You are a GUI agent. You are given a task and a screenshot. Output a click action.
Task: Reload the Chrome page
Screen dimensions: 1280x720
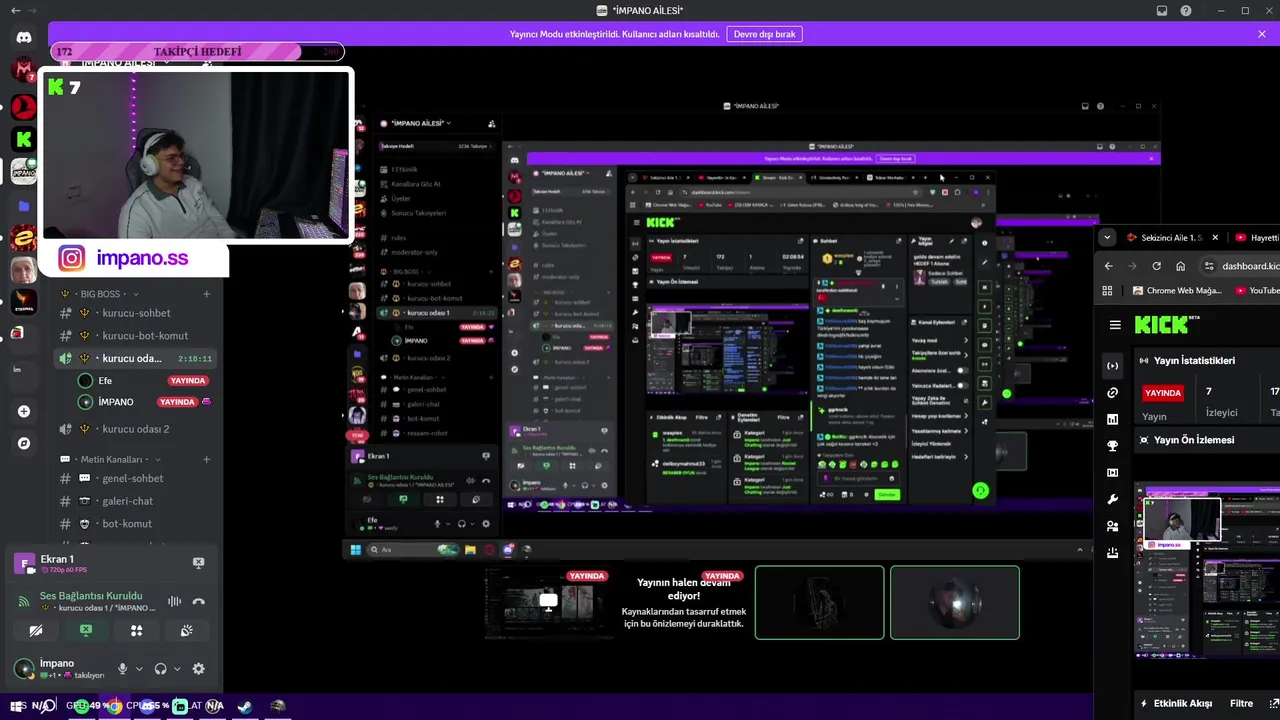click(1157, 266)
